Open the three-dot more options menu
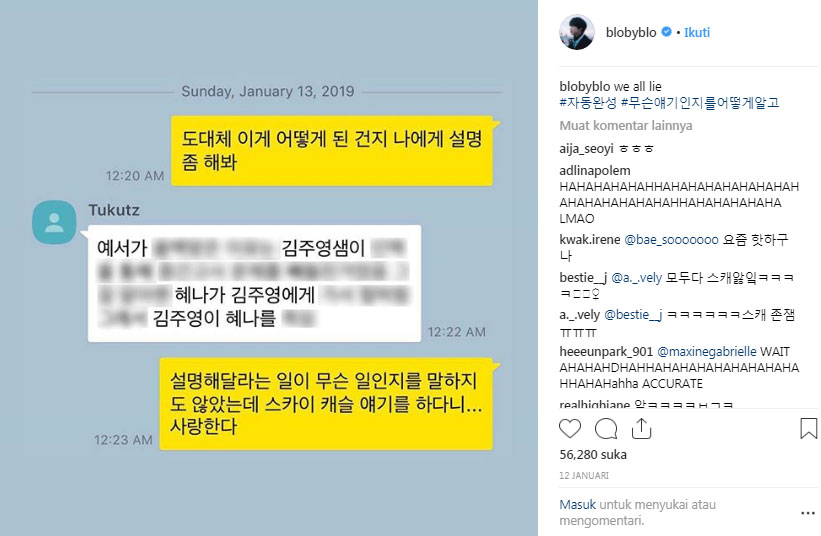The image size is (821, 536). [808, 513]
